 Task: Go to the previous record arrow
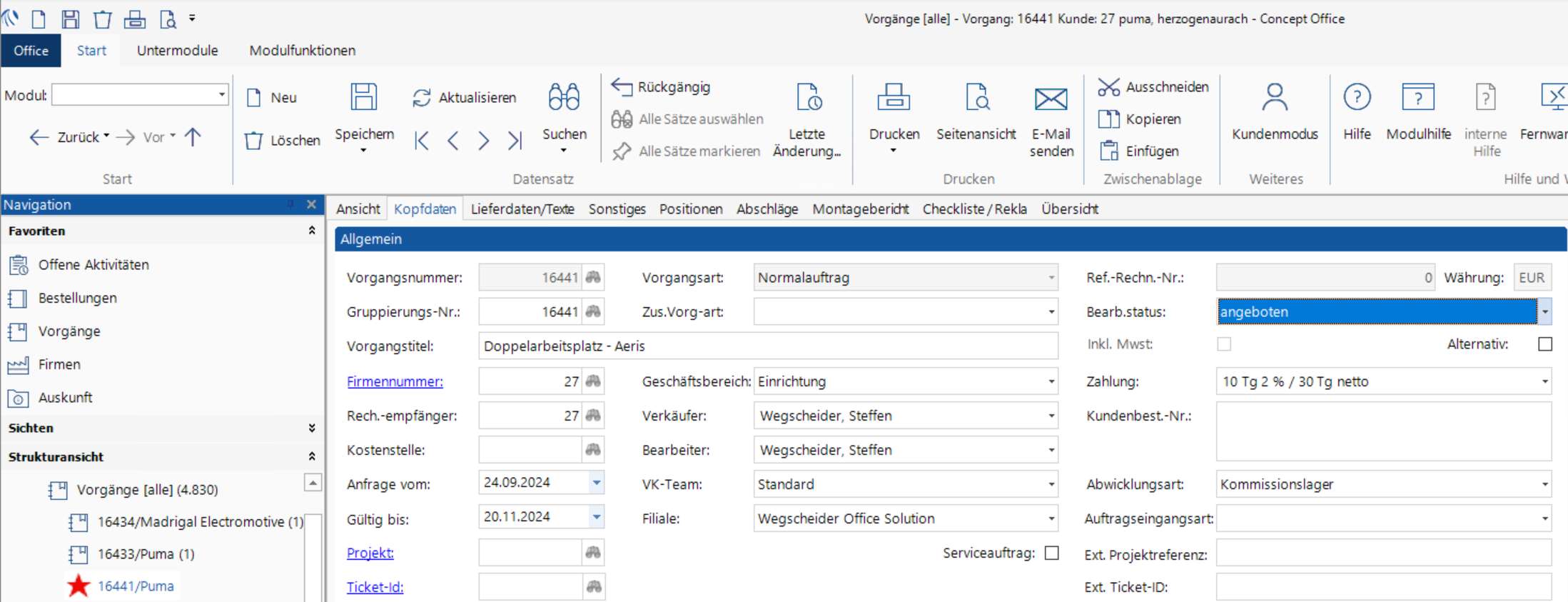[x=452, y=141]
